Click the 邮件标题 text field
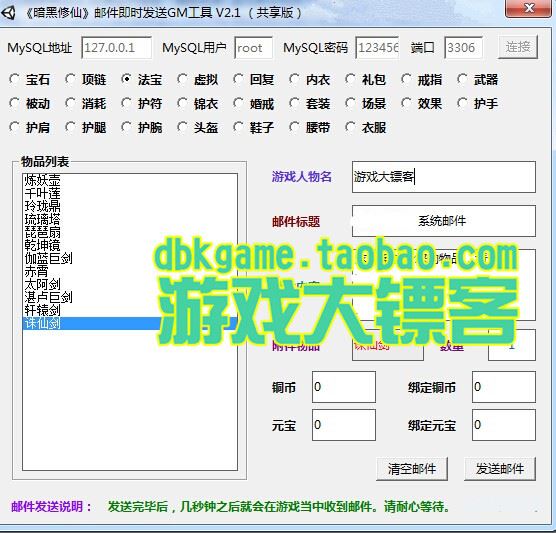The height and width of the screenshot is (533, 556). 444,221
